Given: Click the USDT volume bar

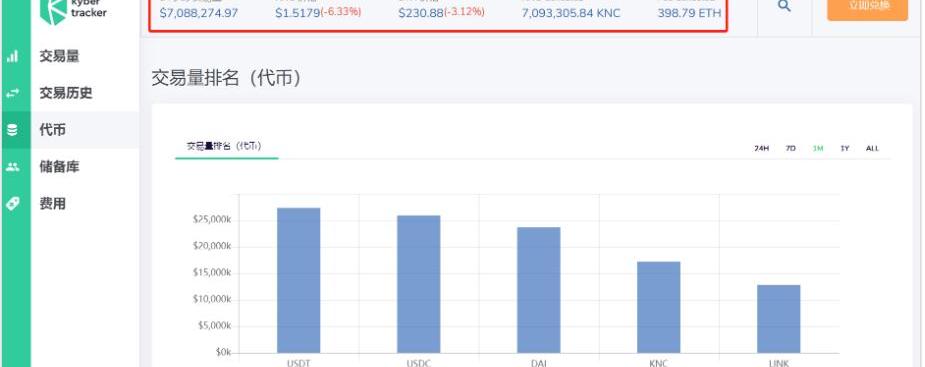Looking at the screenshot, I should (299, 280).
